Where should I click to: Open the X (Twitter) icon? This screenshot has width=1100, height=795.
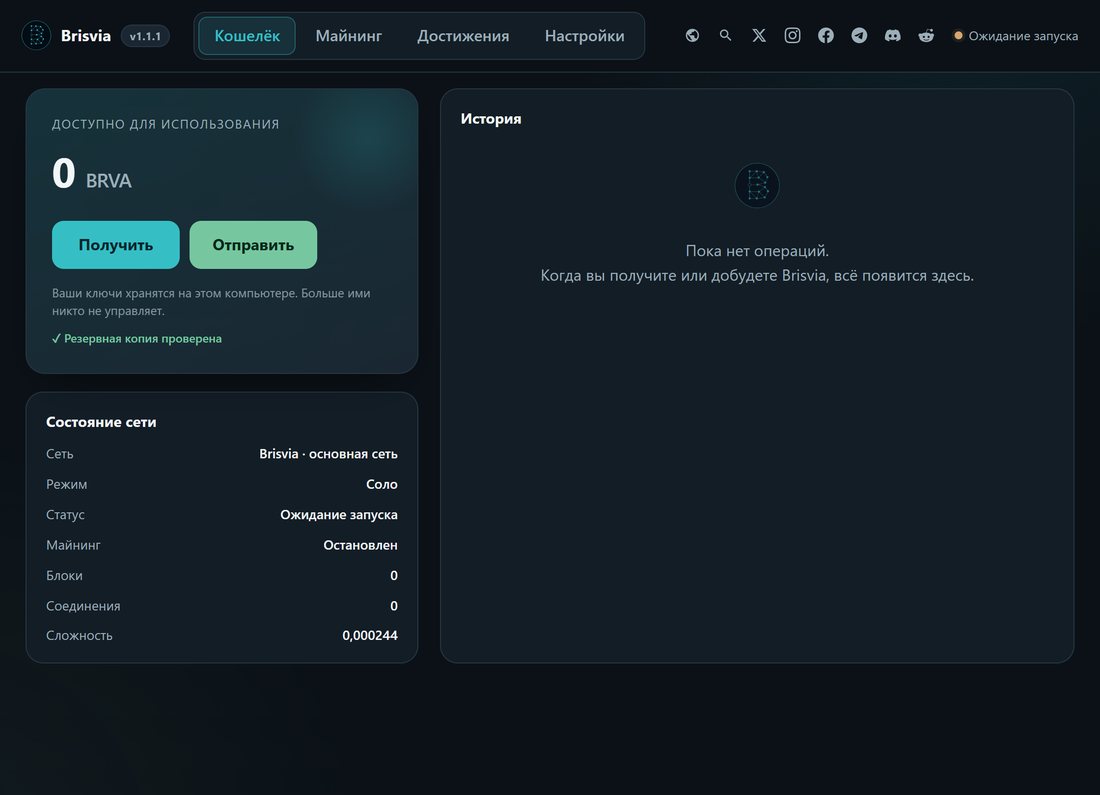coord(759,36)
